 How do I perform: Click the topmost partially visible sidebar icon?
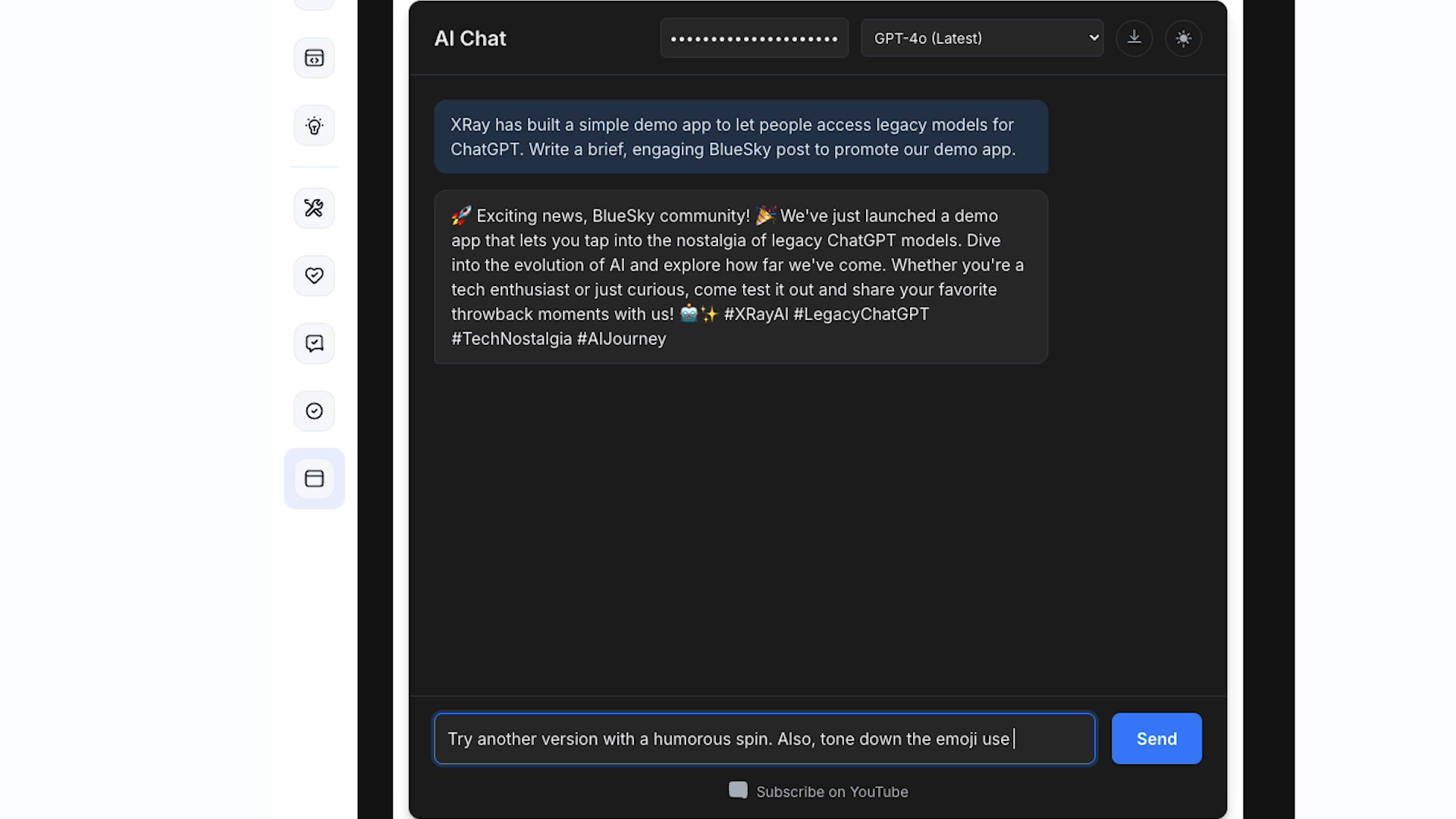tap(313, 4)
